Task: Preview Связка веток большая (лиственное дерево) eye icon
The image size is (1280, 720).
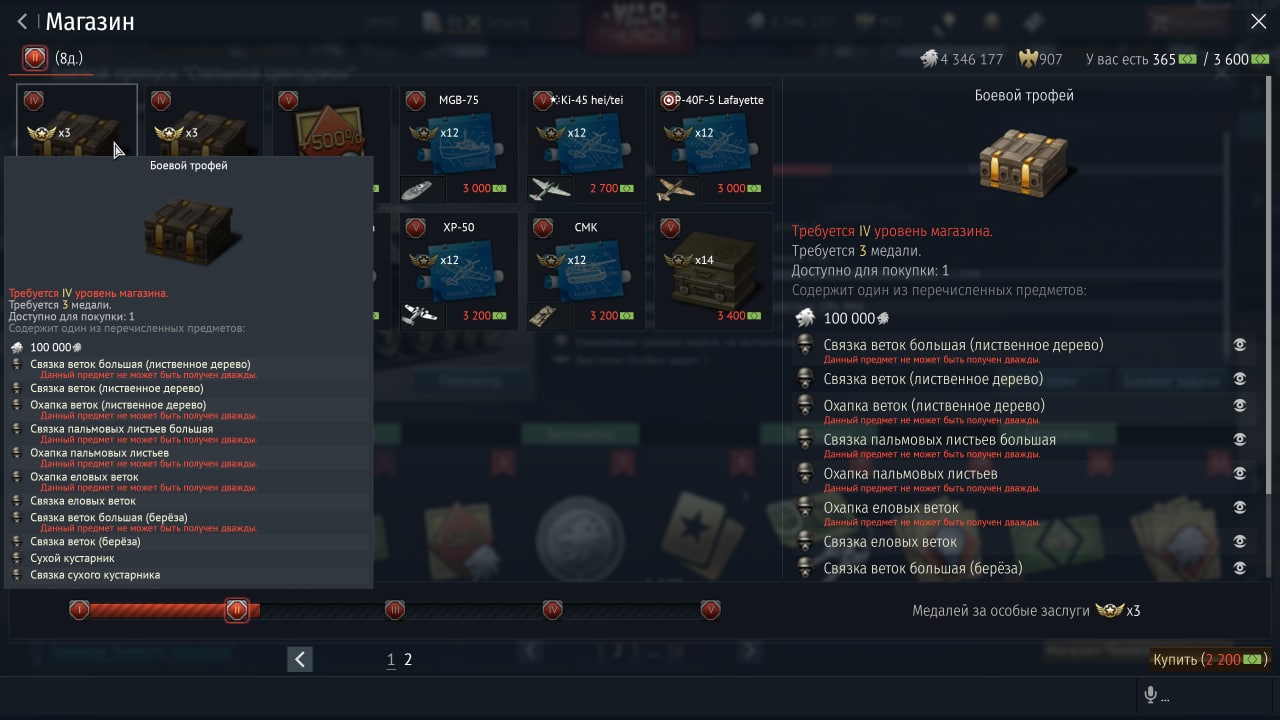Action: pyautogui.click(x=1240, y=345)
